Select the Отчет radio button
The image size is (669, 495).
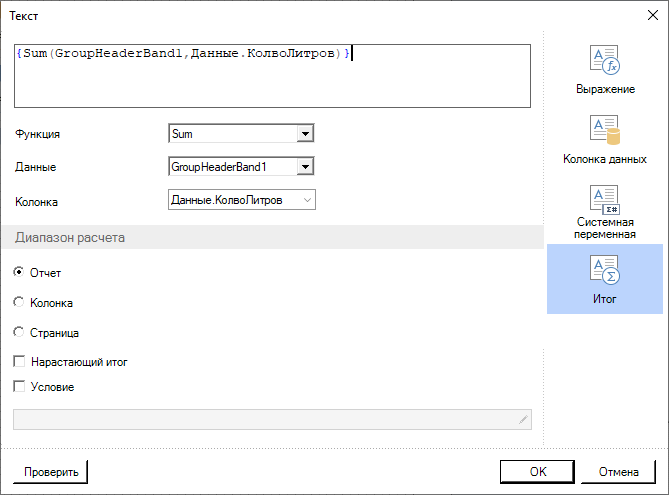(18, 272)
